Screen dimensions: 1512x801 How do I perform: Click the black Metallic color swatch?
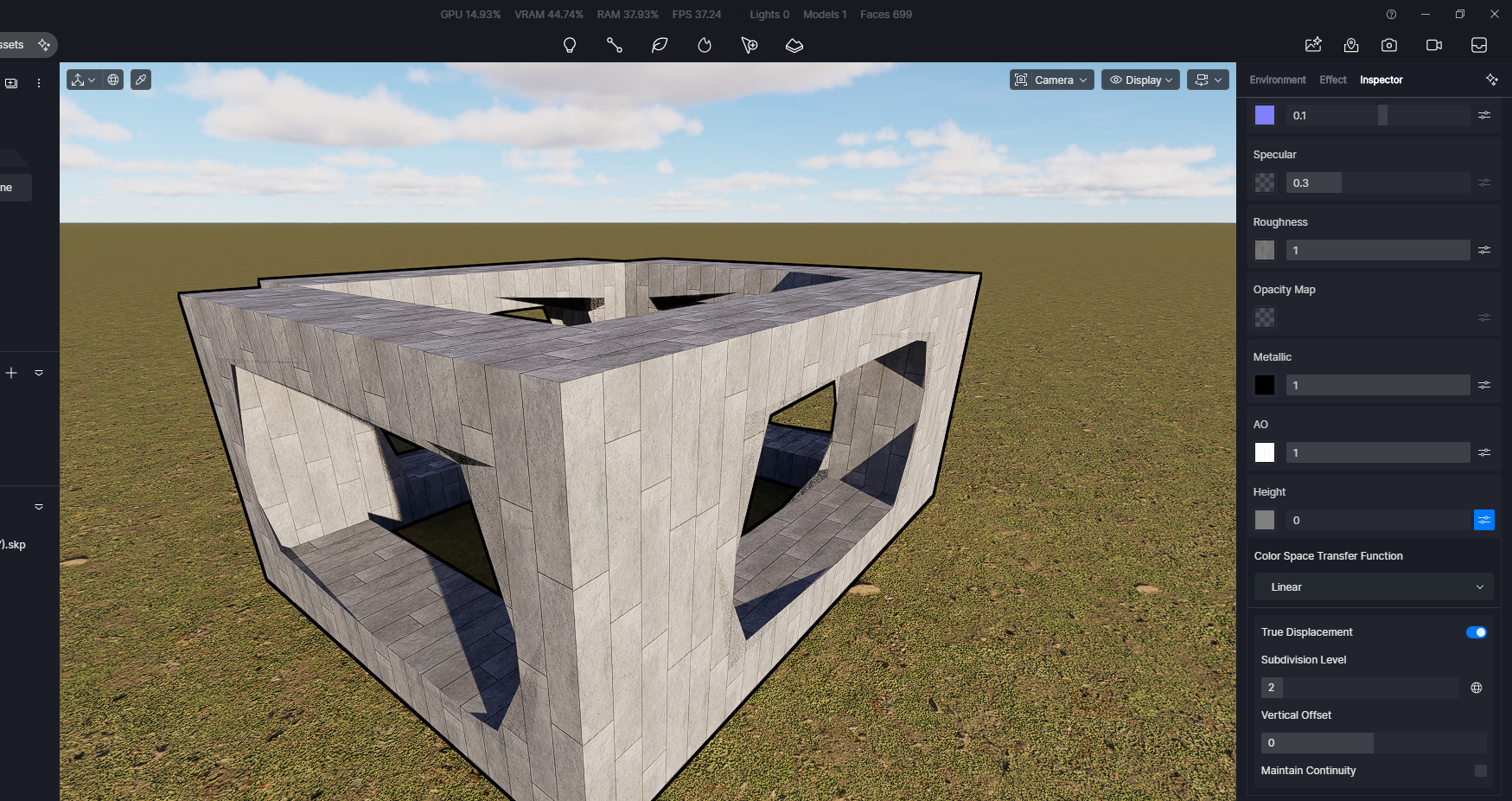coord(1265,385)
